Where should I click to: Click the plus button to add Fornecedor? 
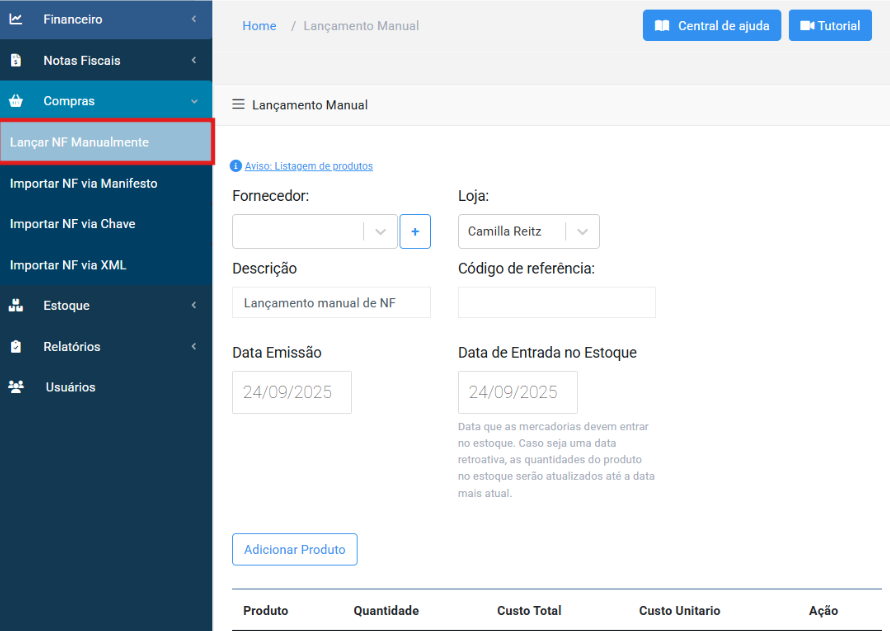[x=415, y=231]
